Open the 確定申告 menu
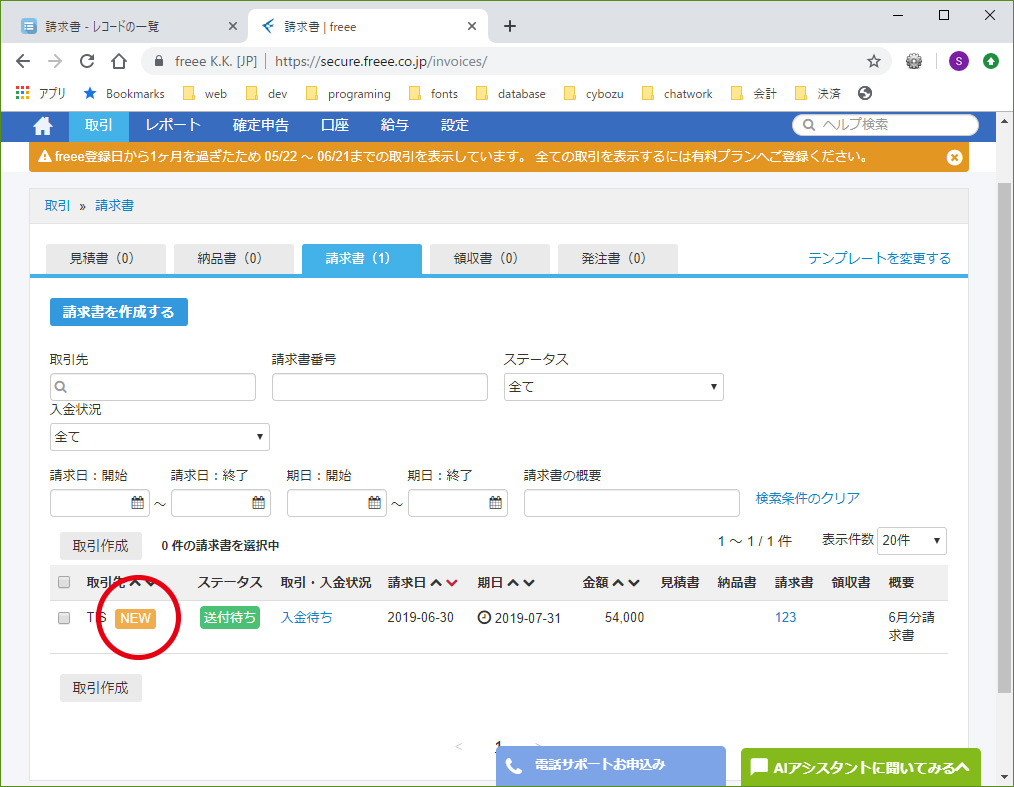Image resolution: width=1014 pixels, height=787 pixels. (261, 125)
